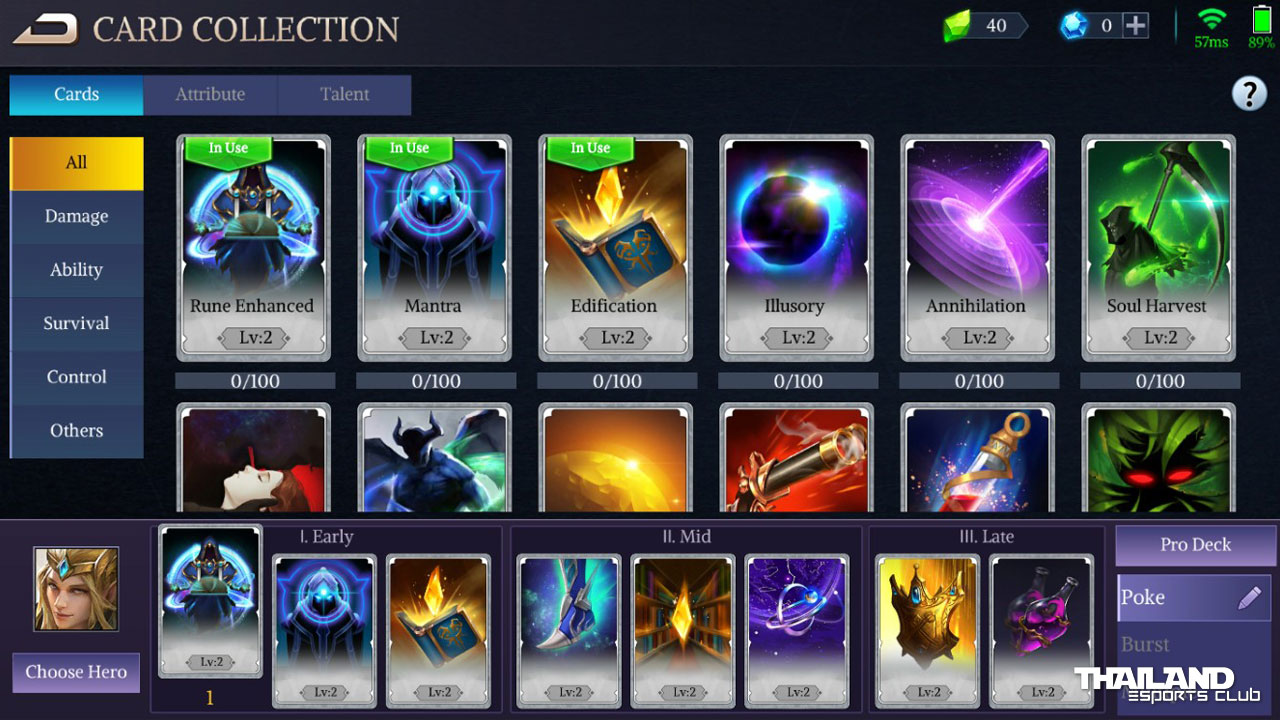Screen dimensions: 1280x720
Task: Open the Pro Deck button
Action: click(x=1196, y=546)
